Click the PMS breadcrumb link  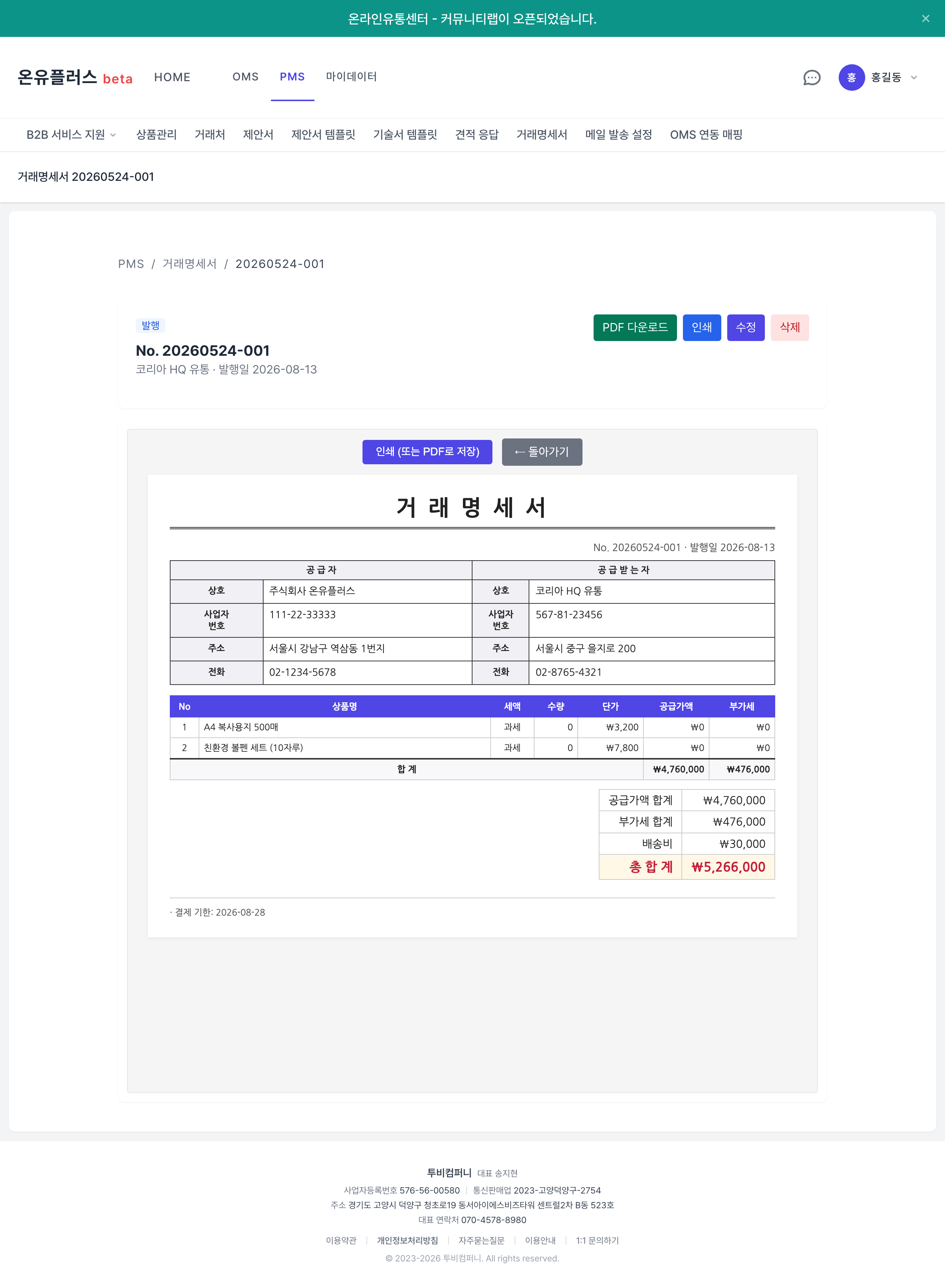[131, 264]
